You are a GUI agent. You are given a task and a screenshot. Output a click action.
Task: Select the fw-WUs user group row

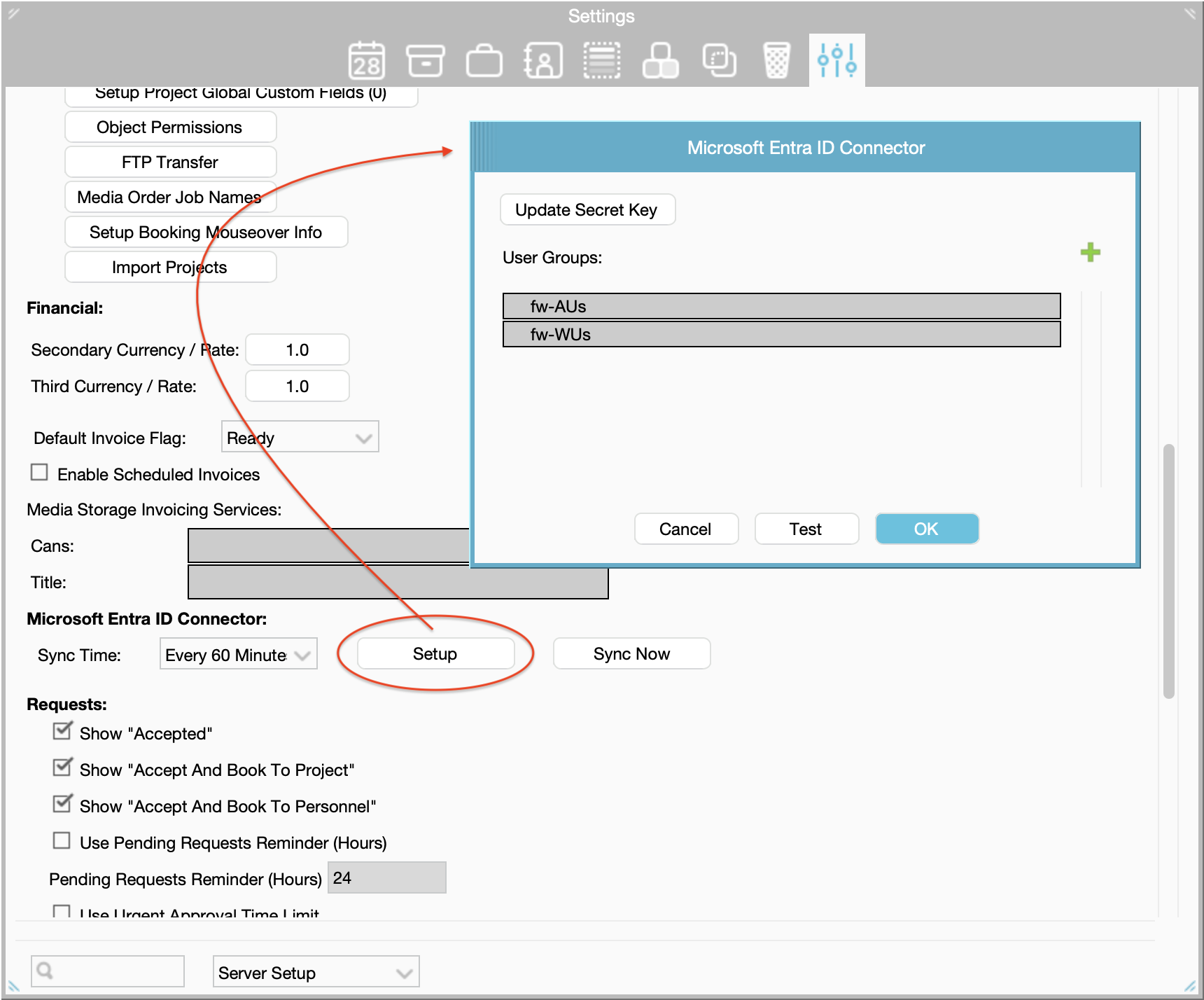[781, 334]
